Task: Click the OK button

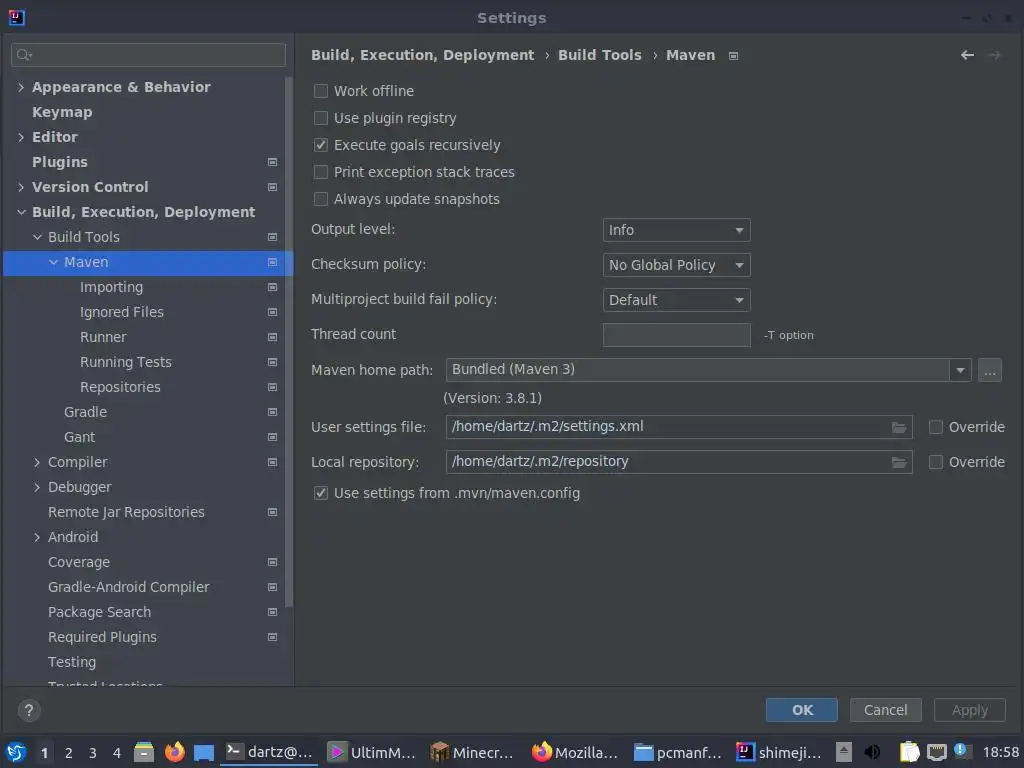Action: (801, 710)
